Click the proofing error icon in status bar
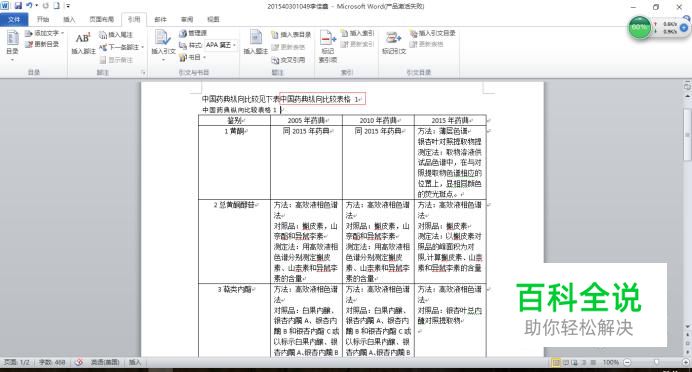692x372 pixels. coord(79,362)
